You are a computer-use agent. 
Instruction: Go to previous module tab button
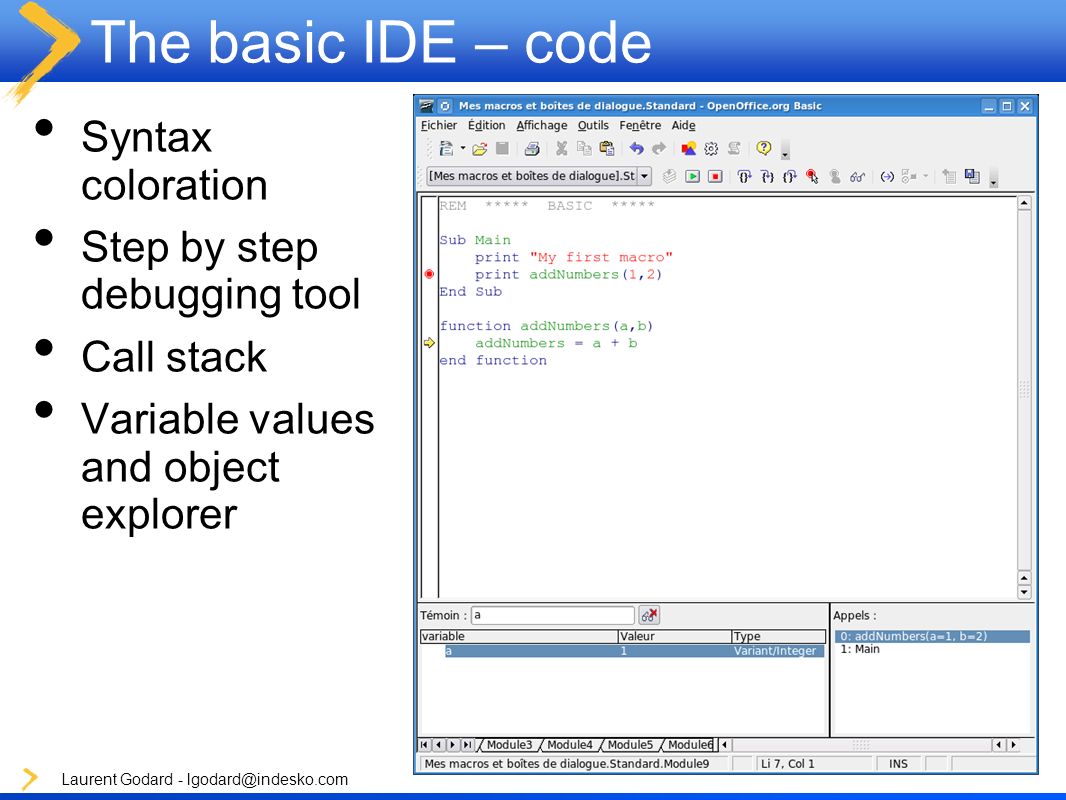tap(439, 745)
